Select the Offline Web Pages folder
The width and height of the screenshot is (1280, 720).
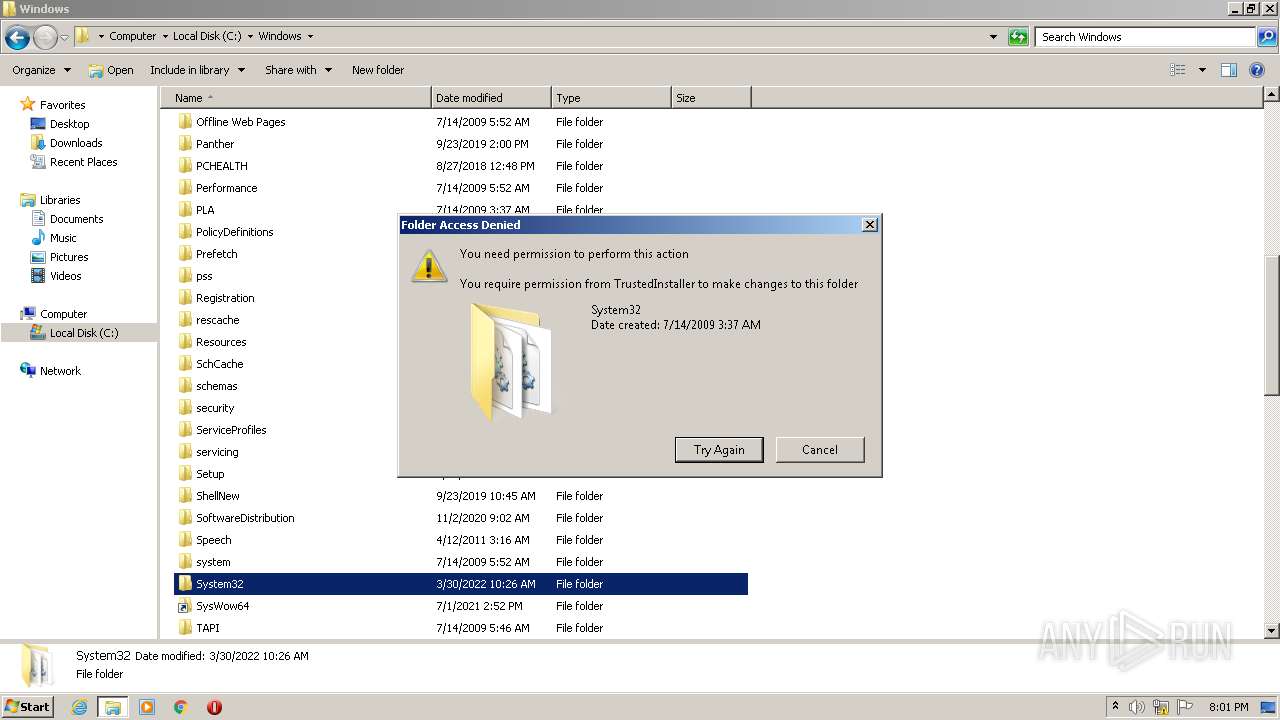click(241, 122)
